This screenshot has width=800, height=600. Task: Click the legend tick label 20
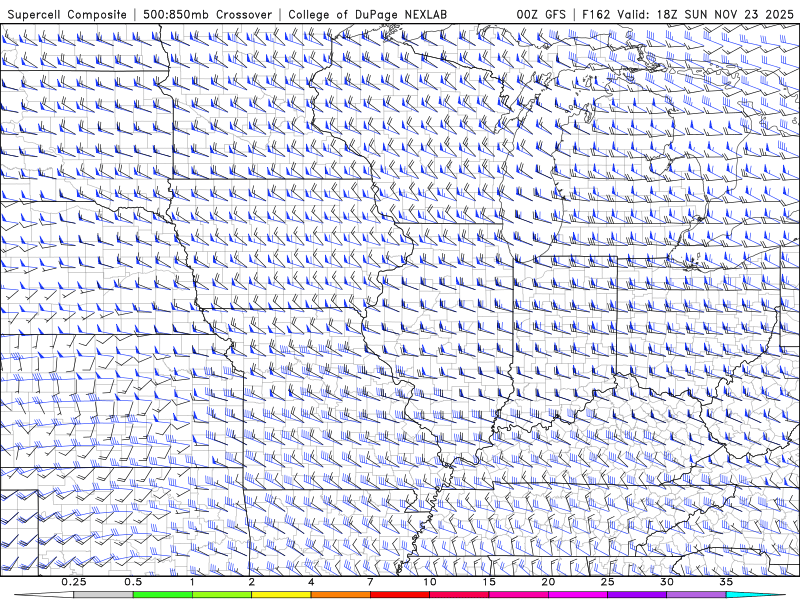(548, 582)
